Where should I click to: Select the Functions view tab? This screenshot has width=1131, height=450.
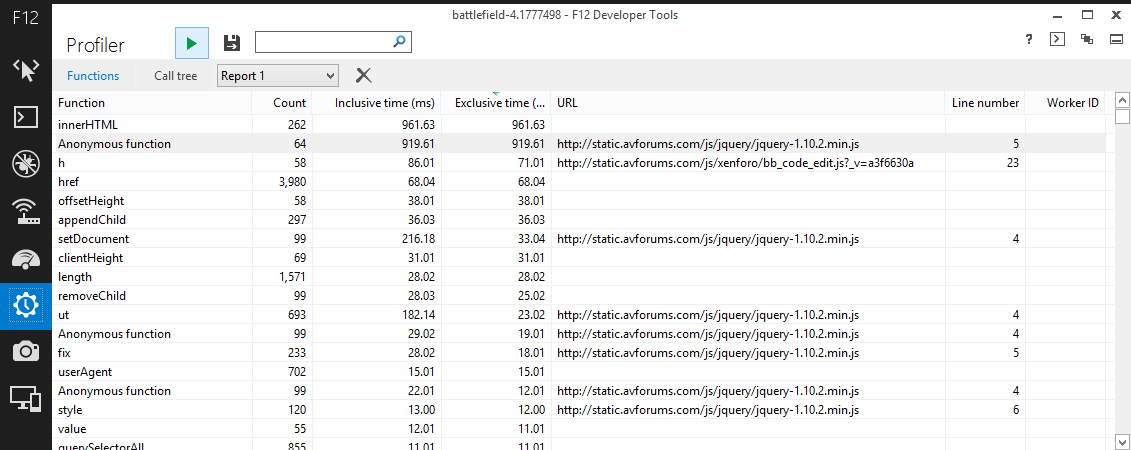click(93, 76)
